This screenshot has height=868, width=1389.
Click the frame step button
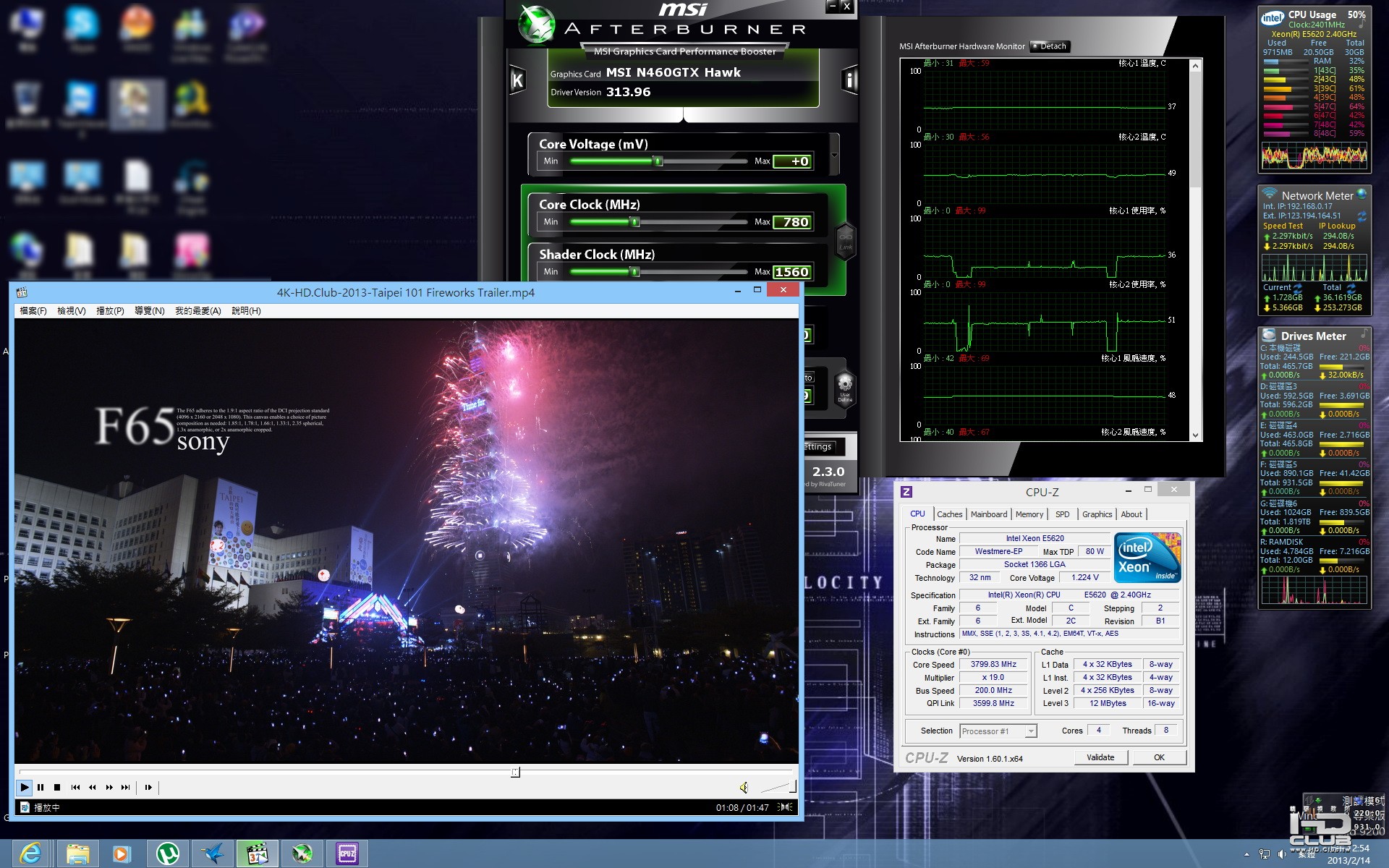pyautogui.click(x=148, y=787)
